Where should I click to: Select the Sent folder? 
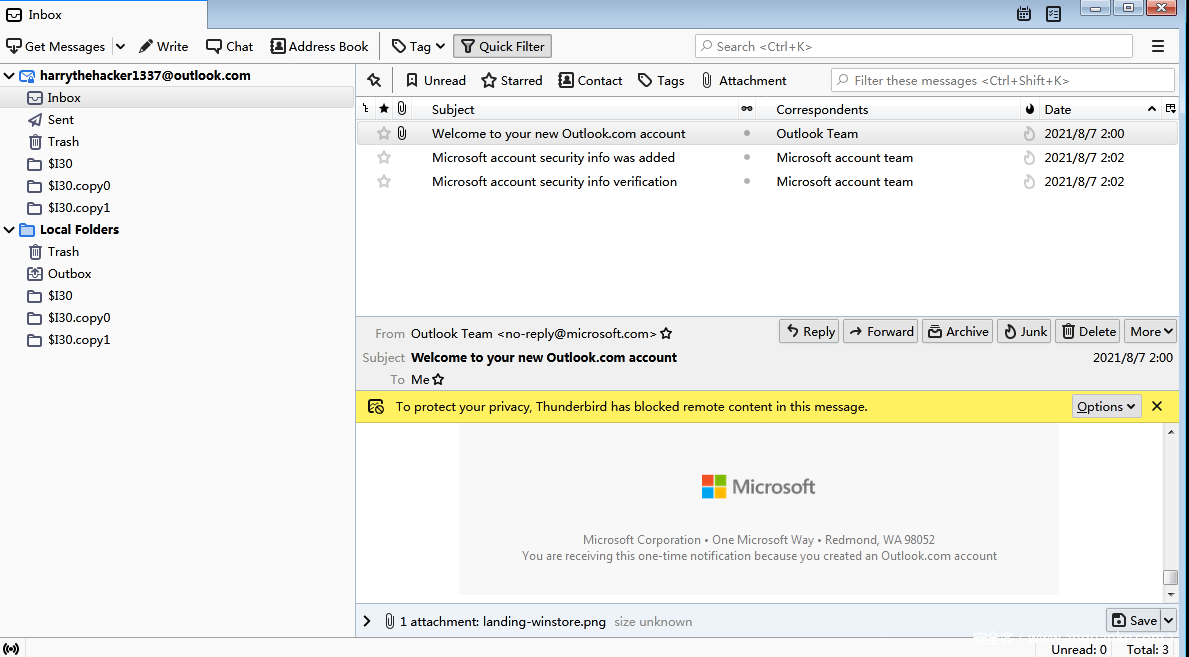coord(61,119)
